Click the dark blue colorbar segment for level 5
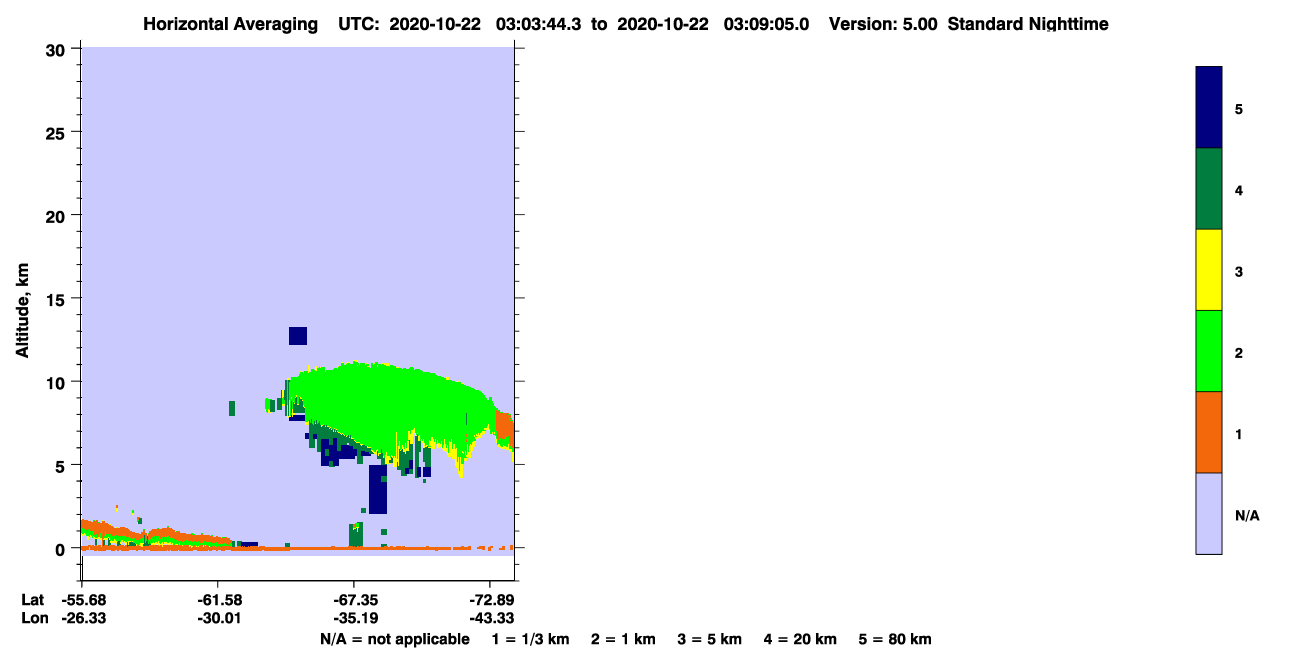The height and width of the screenshot is (667, 1300). click(x=1209, y=108)
